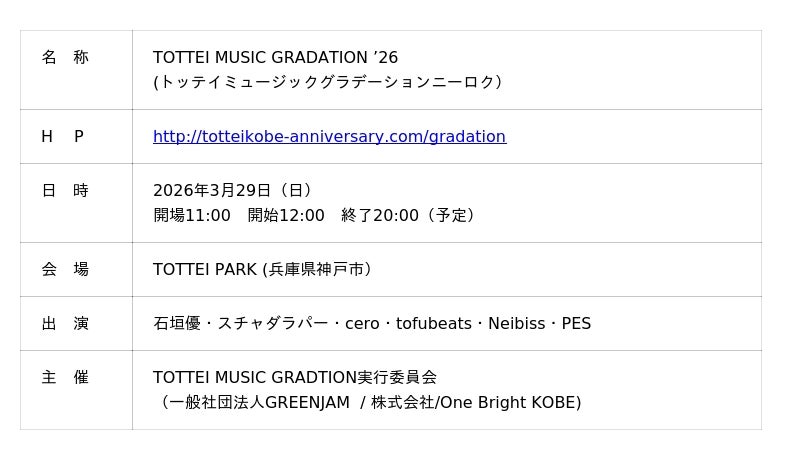Click the 開始12:00 start time text
The width and height of the screenshot is (800, 460).
(286, 215)
